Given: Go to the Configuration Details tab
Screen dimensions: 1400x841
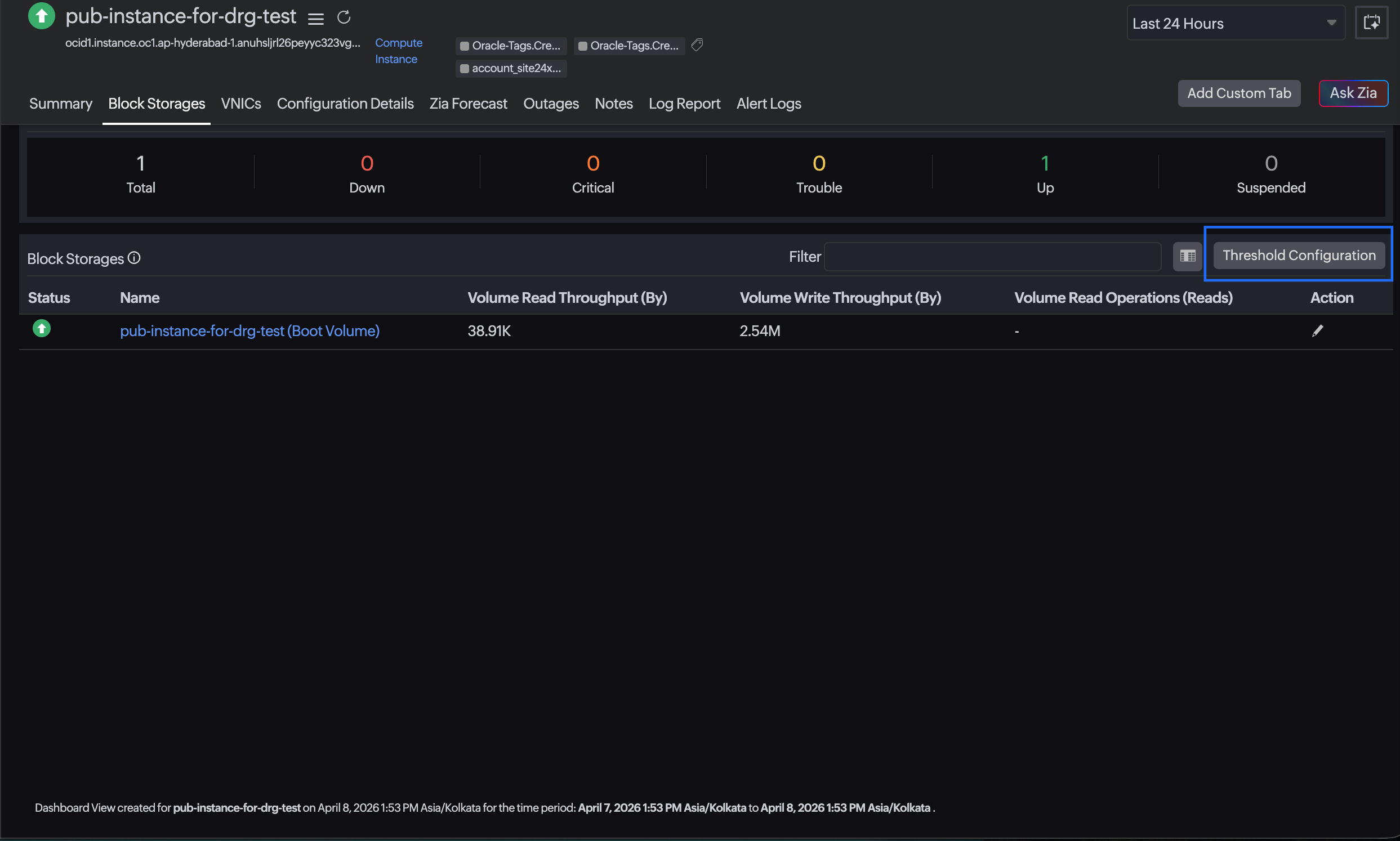Looking at the screenshot, I should [x=345, y=104].
